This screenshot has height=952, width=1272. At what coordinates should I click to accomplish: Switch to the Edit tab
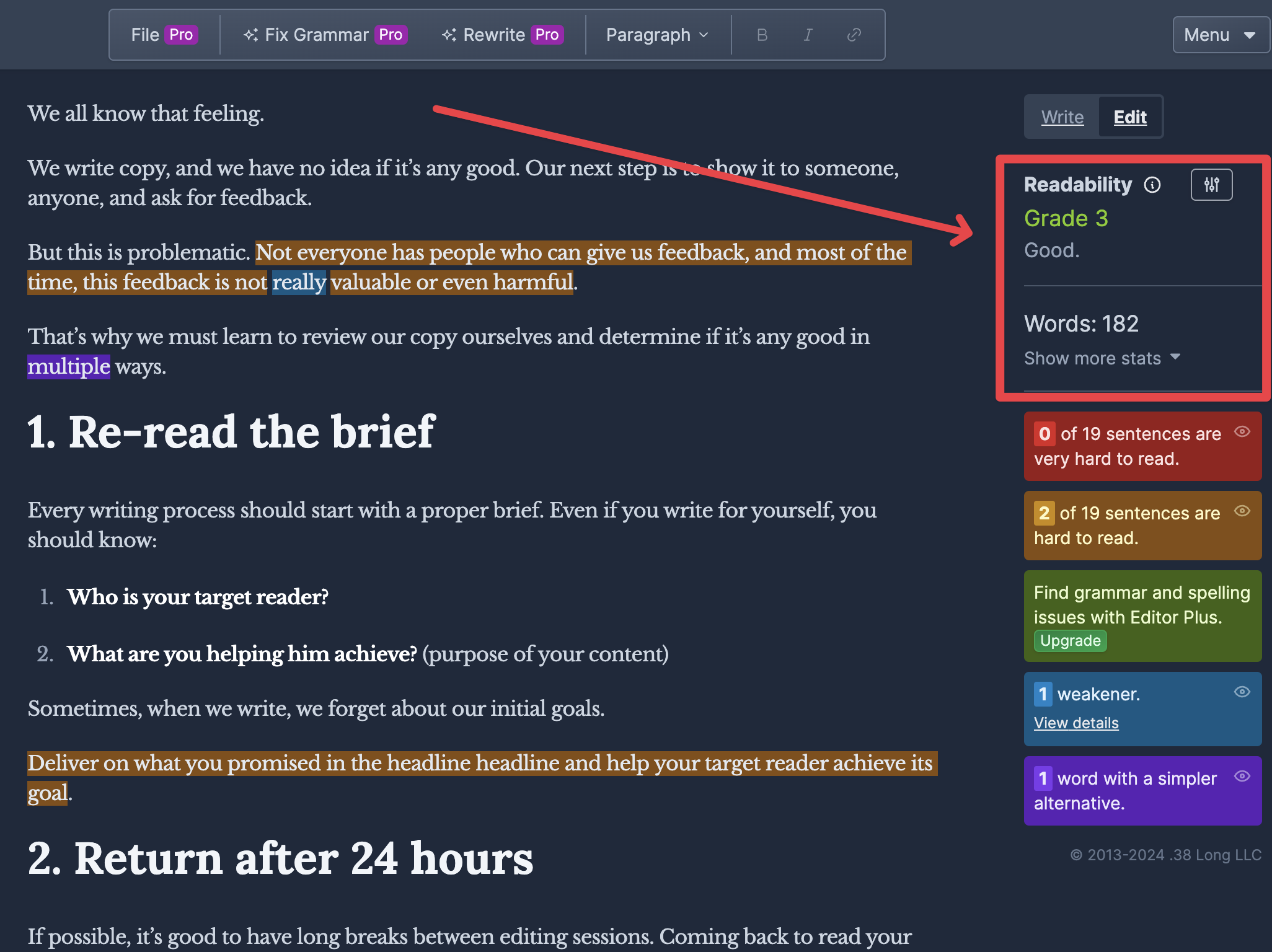click(x=1130, y=117)
